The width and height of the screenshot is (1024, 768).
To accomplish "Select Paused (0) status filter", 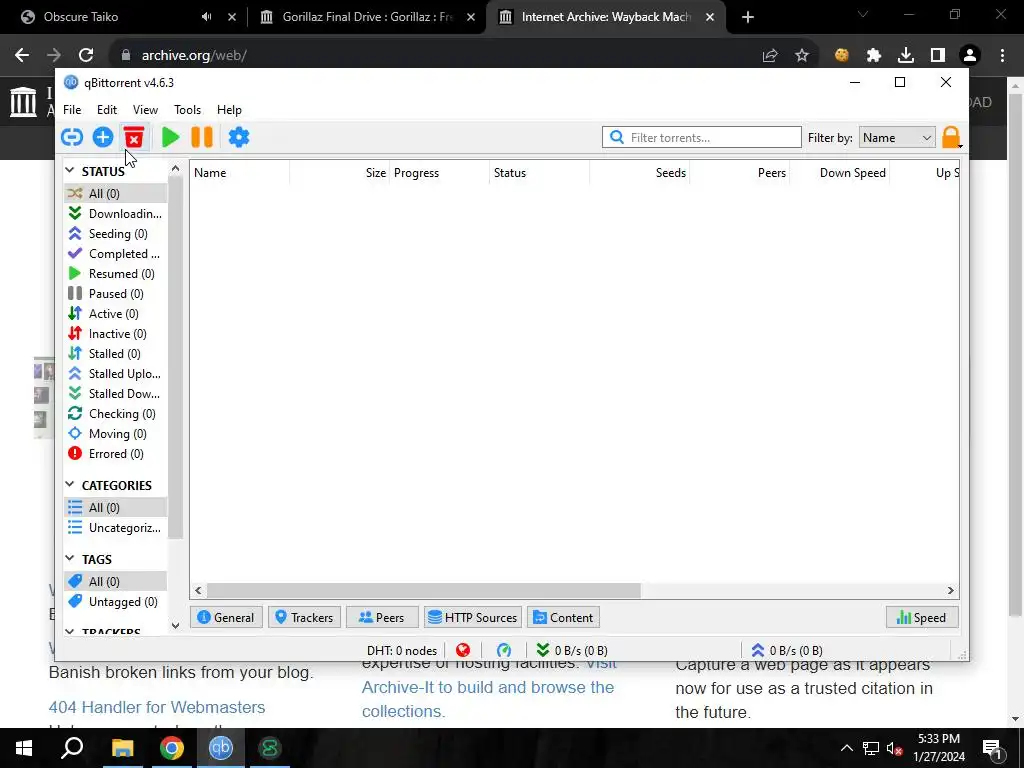I will pyautogui.click(x=116, y=294).
